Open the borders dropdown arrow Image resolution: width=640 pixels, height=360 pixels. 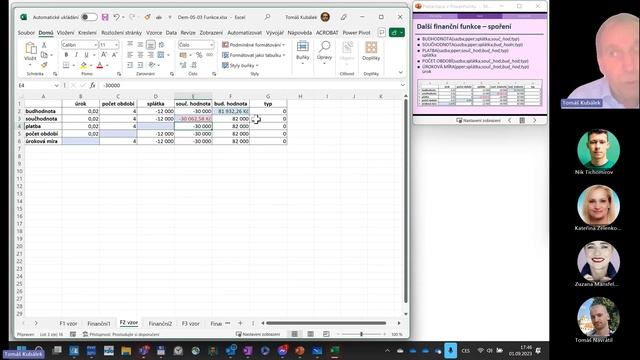(73, 65)
